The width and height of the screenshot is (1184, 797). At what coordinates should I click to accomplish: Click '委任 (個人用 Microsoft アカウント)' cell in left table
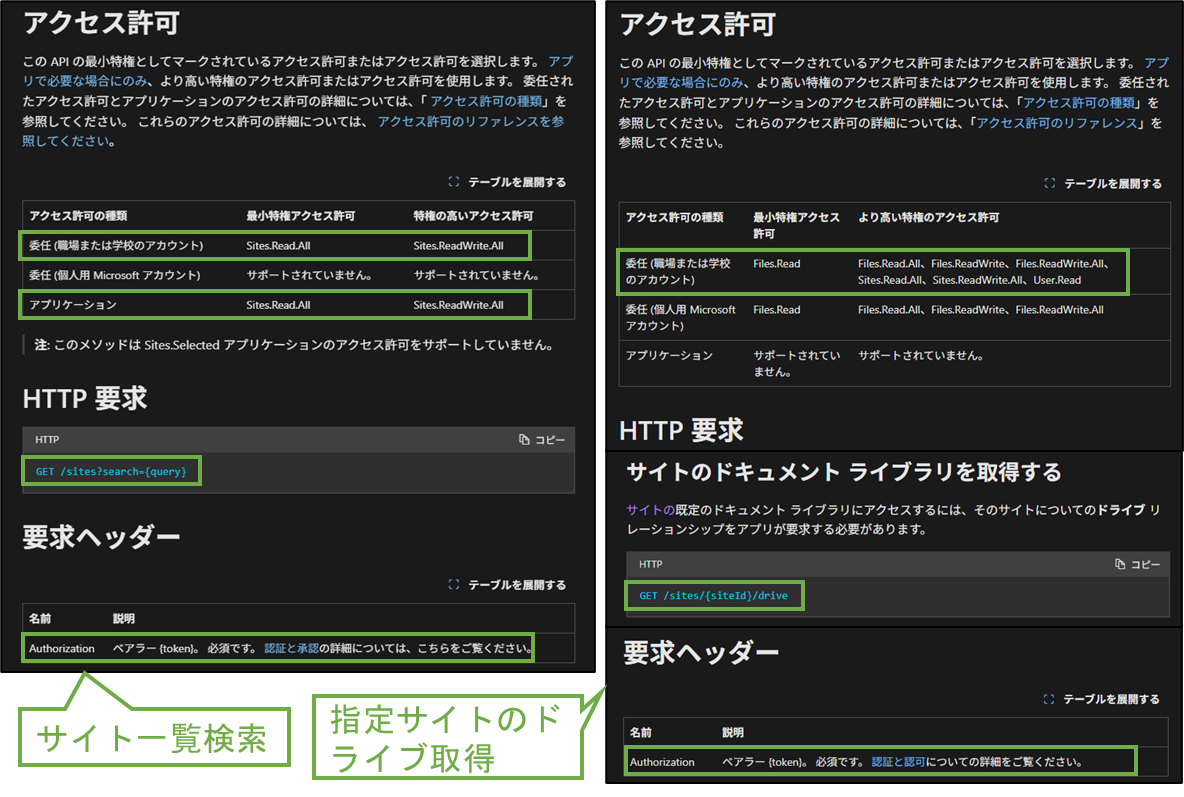(115, 276)
